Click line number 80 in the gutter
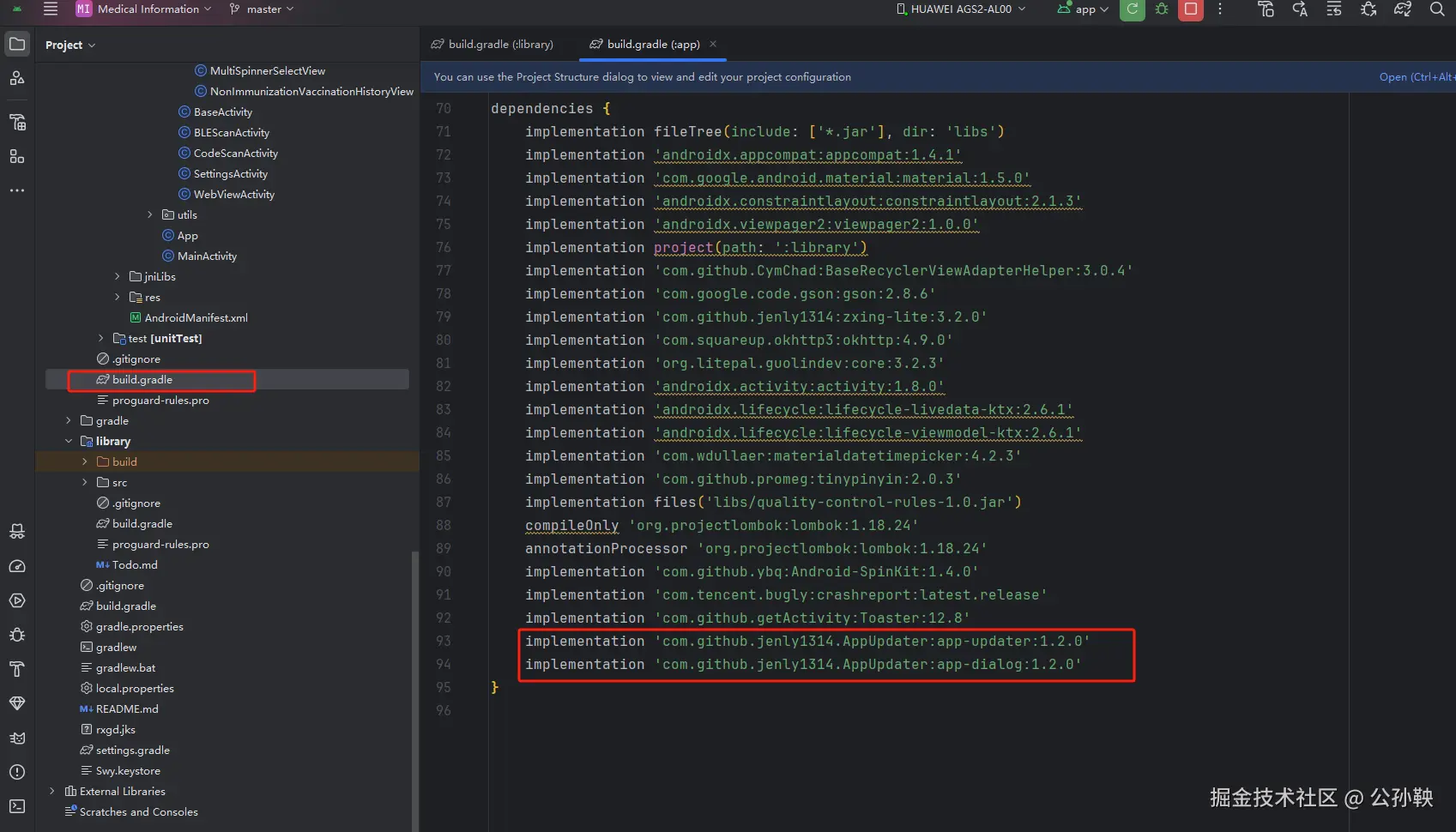The width and height of the screenshot is (1456, 832). tap(443, 341)
